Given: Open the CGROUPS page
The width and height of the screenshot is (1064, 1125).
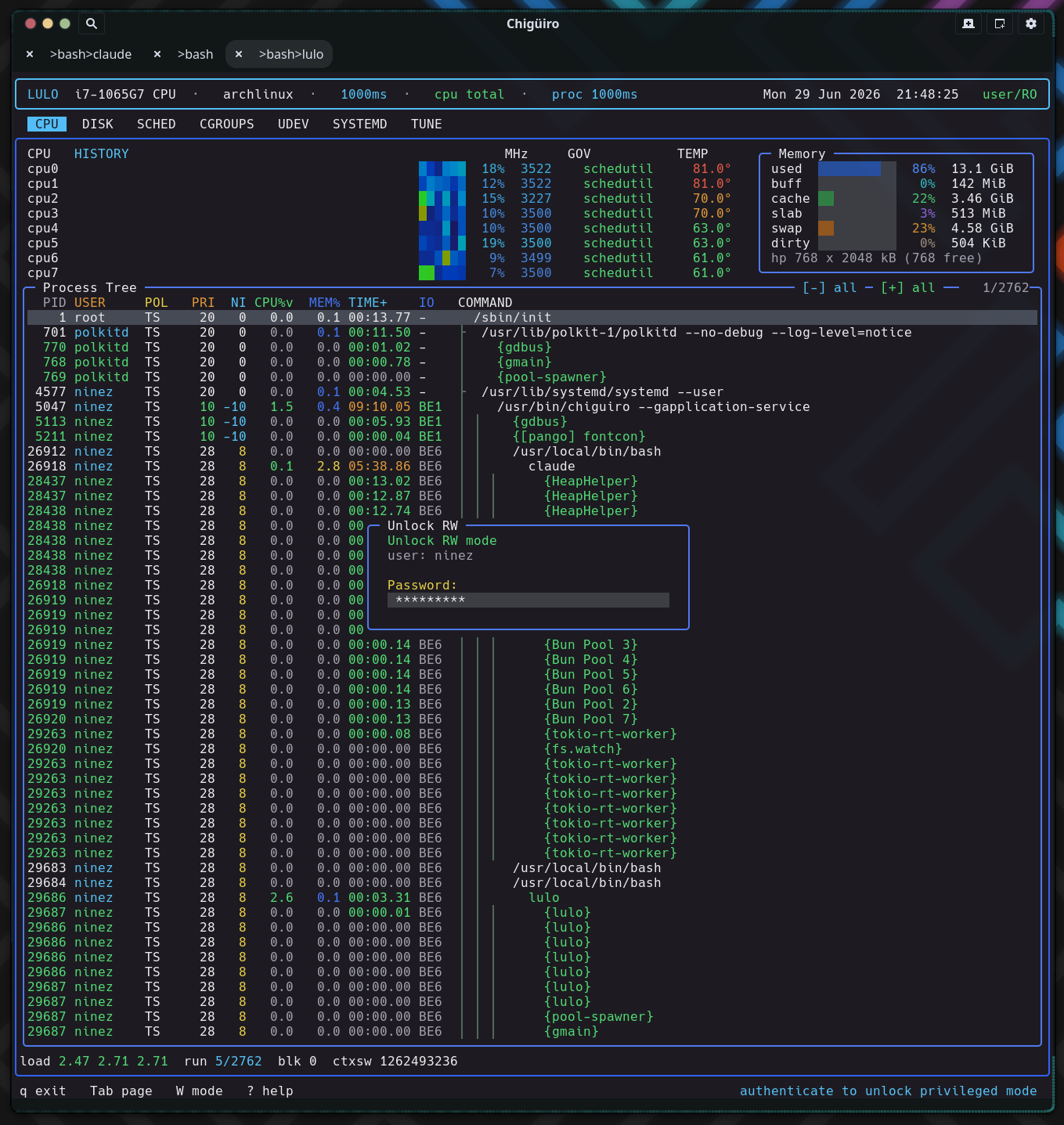Looking at the screenshot, I should (227, 124).
